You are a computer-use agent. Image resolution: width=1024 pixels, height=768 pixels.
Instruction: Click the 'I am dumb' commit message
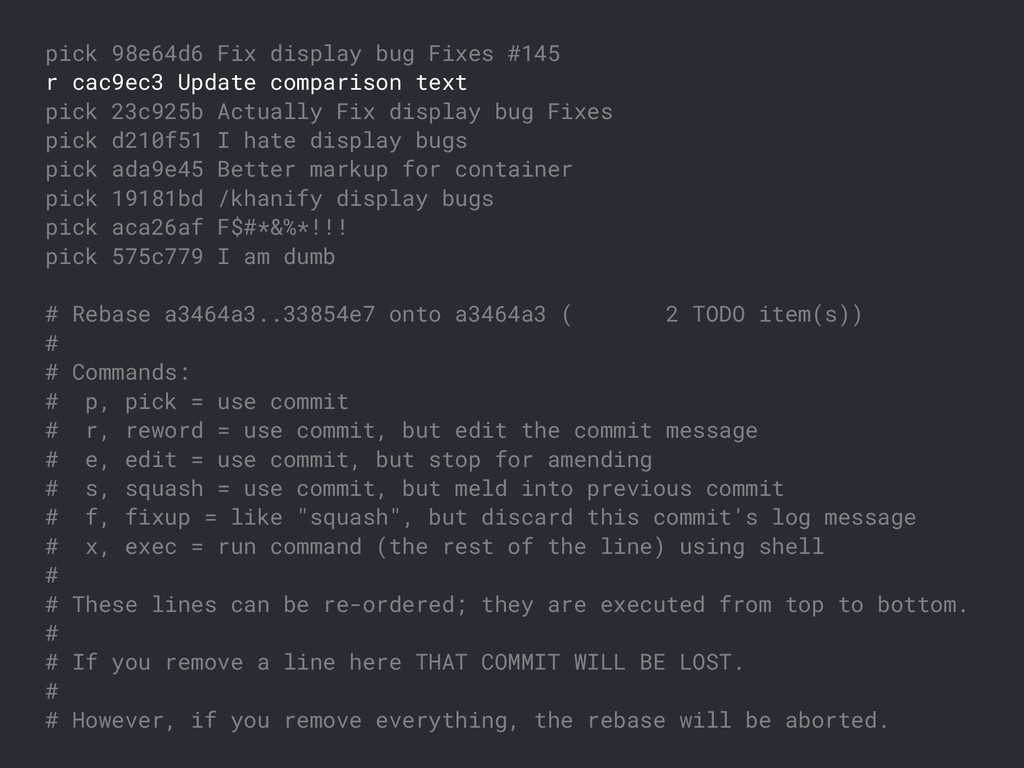(276, 257)
